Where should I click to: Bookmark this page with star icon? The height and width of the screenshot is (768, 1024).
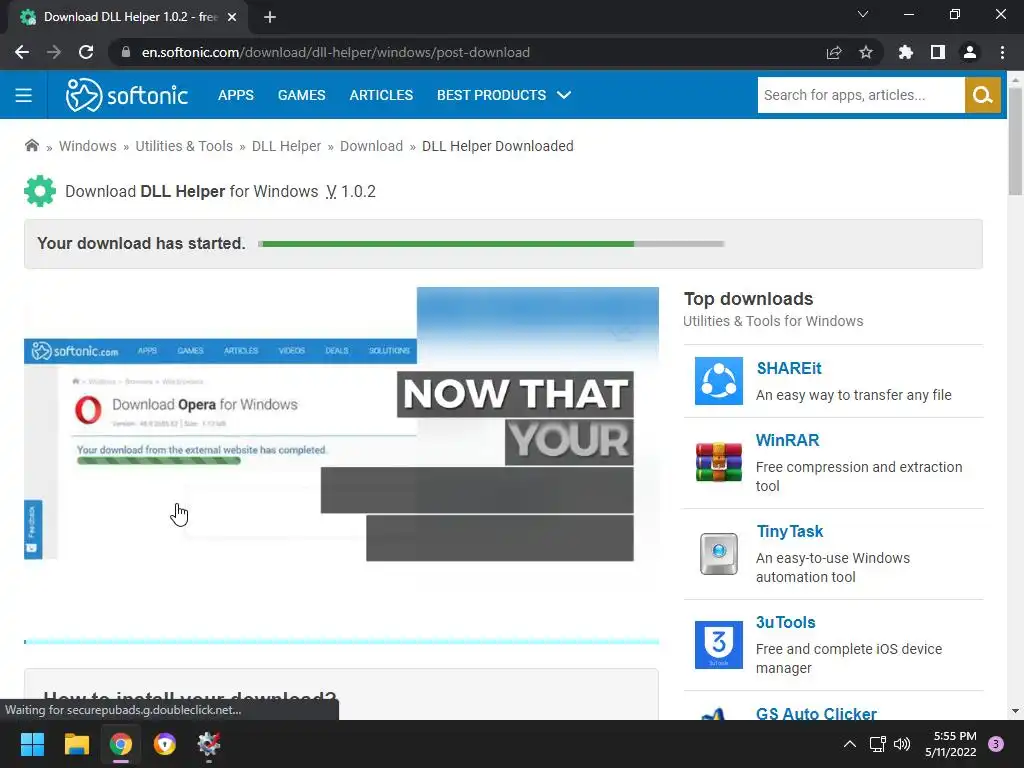coord(866,52)
